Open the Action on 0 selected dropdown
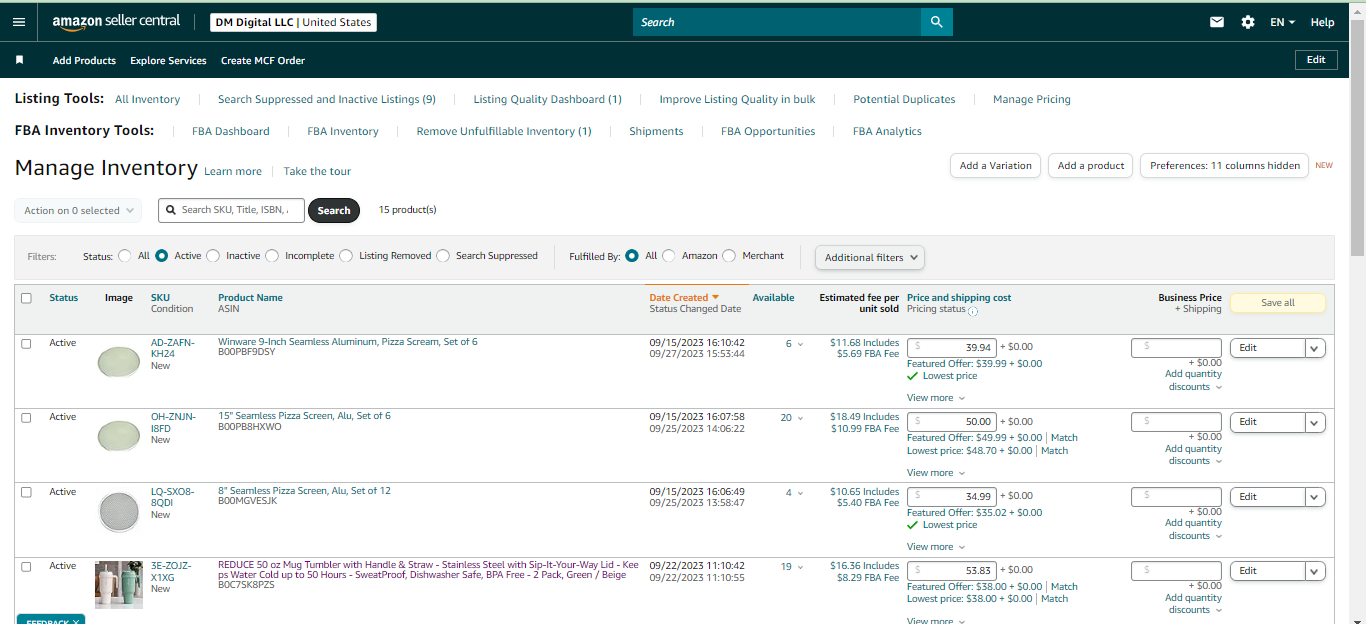The width and height of the screenshot is (1366, 624). click(78, 211)
